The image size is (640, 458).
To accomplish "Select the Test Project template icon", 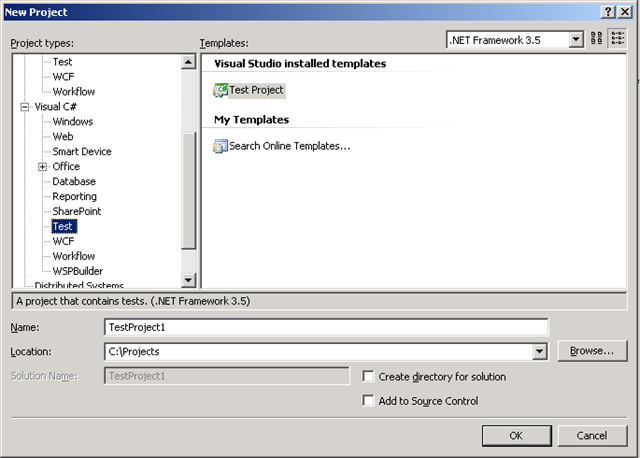I will pyautogui.click(x=220, y=90).
